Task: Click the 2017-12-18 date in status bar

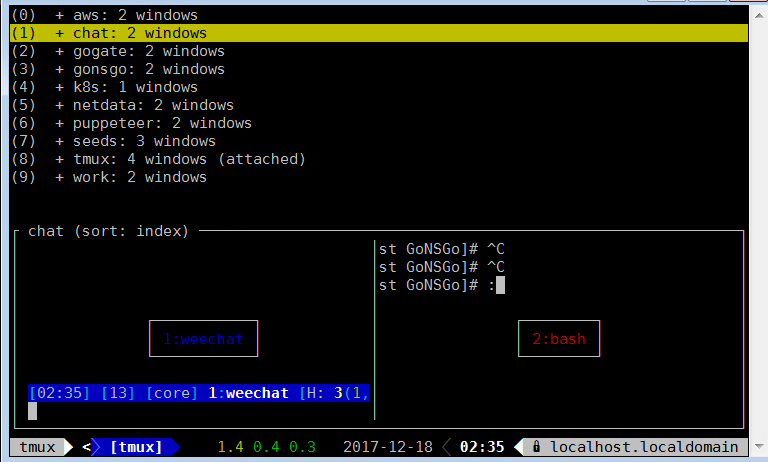Action: [386, 447]
